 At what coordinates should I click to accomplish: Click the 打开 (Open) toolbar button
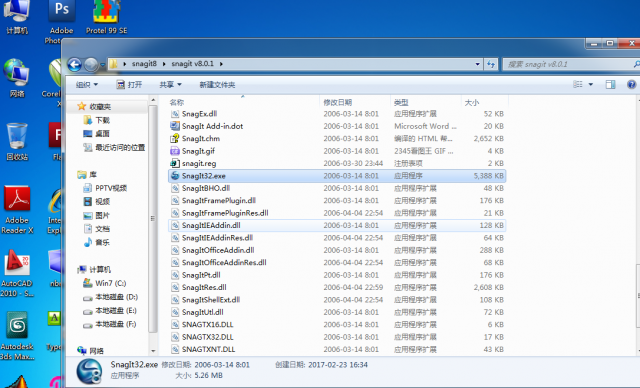[129, 84]
